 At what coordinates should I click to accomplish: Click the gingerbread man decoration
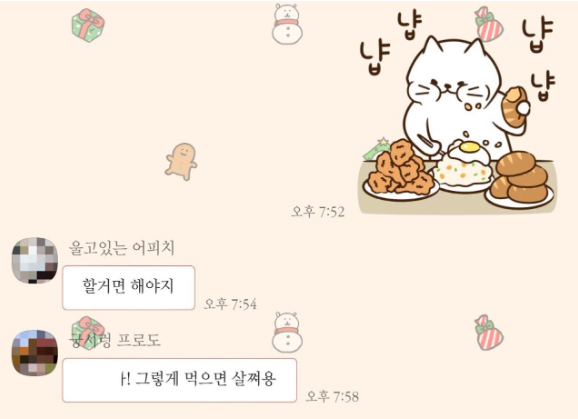point(181,161)
